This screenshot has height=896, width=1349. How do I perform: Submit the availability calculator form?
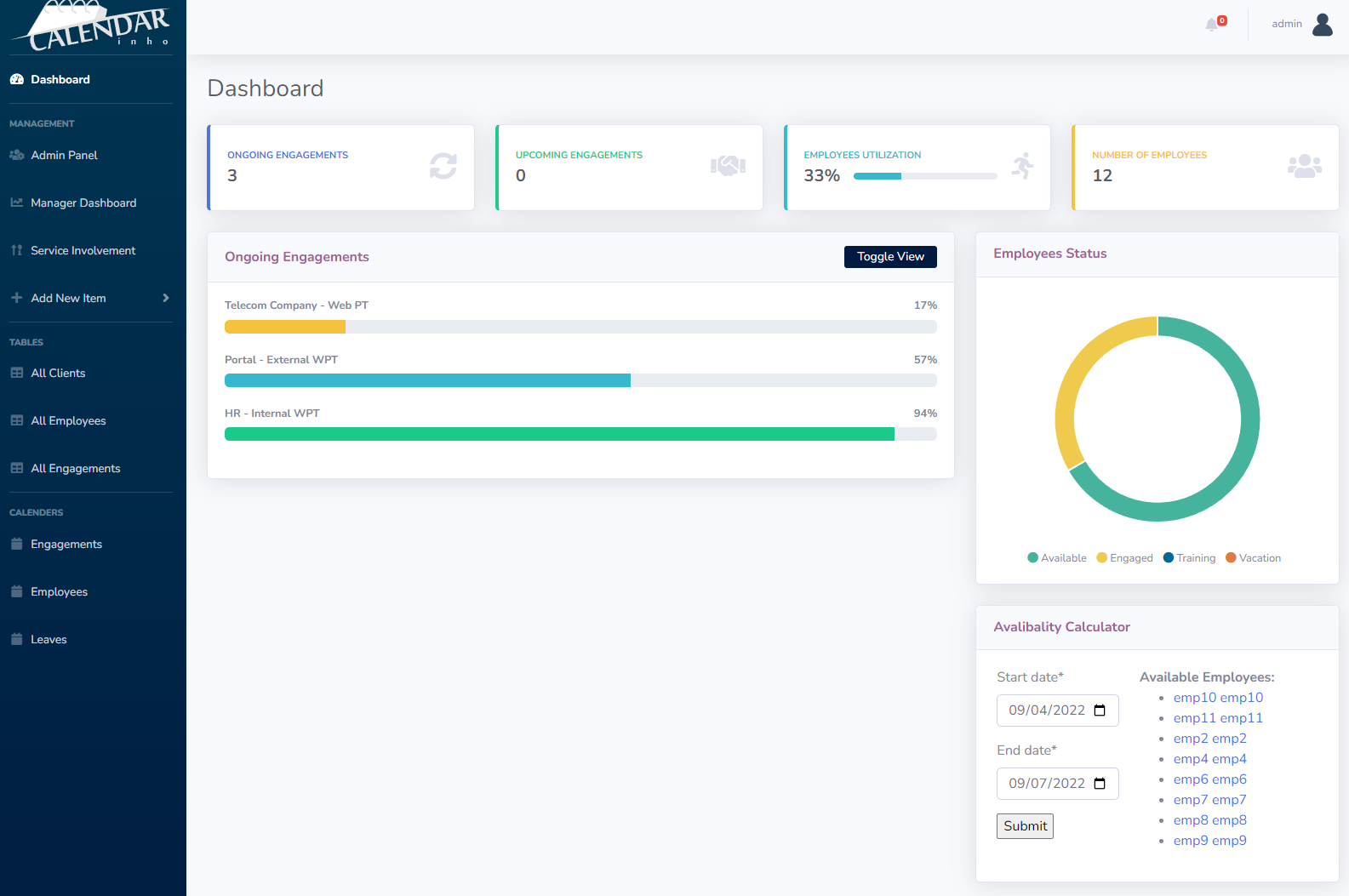pos(1025,826)
